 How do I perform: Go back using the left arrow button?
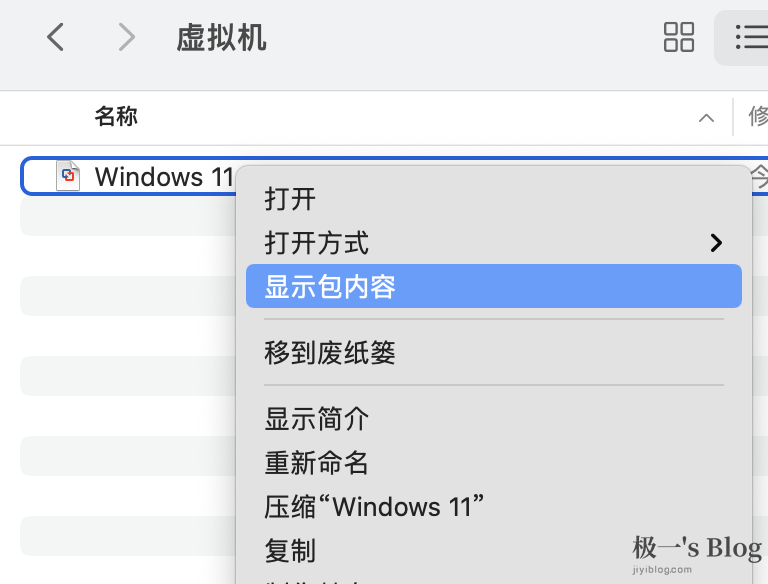point(55,37)
